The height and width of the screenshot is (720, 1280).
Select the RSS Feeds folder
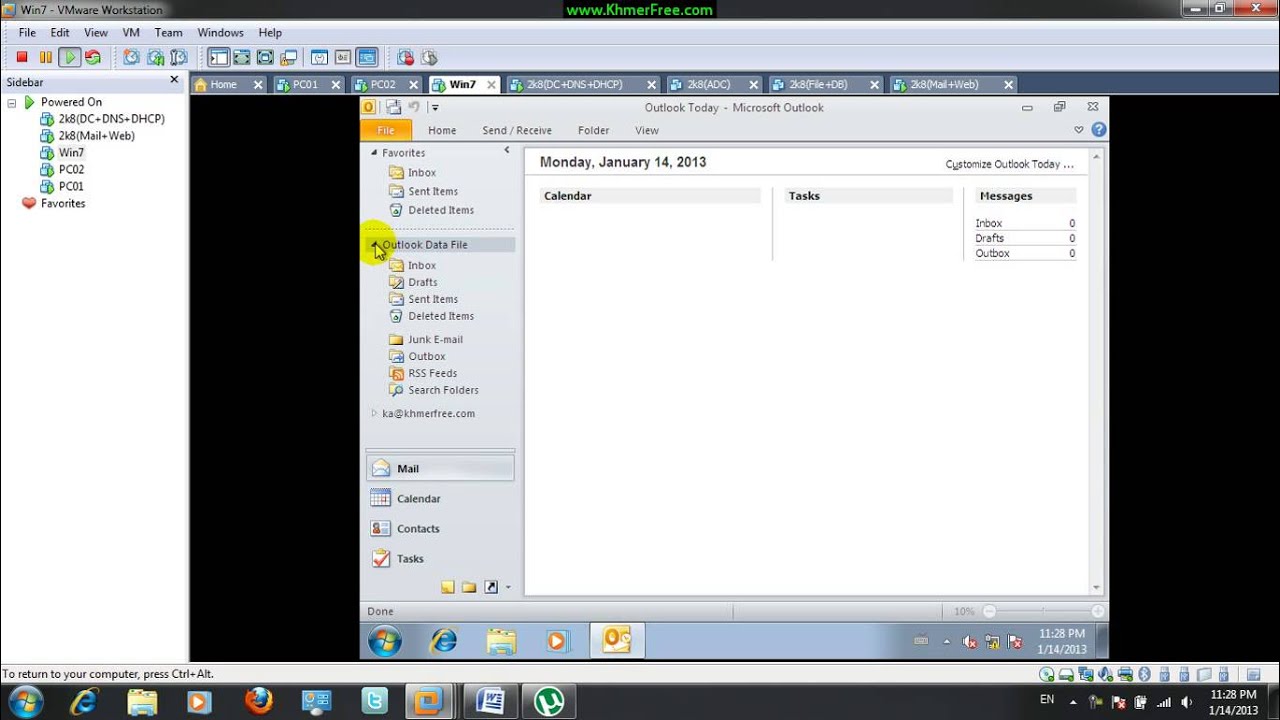[433, 373]
